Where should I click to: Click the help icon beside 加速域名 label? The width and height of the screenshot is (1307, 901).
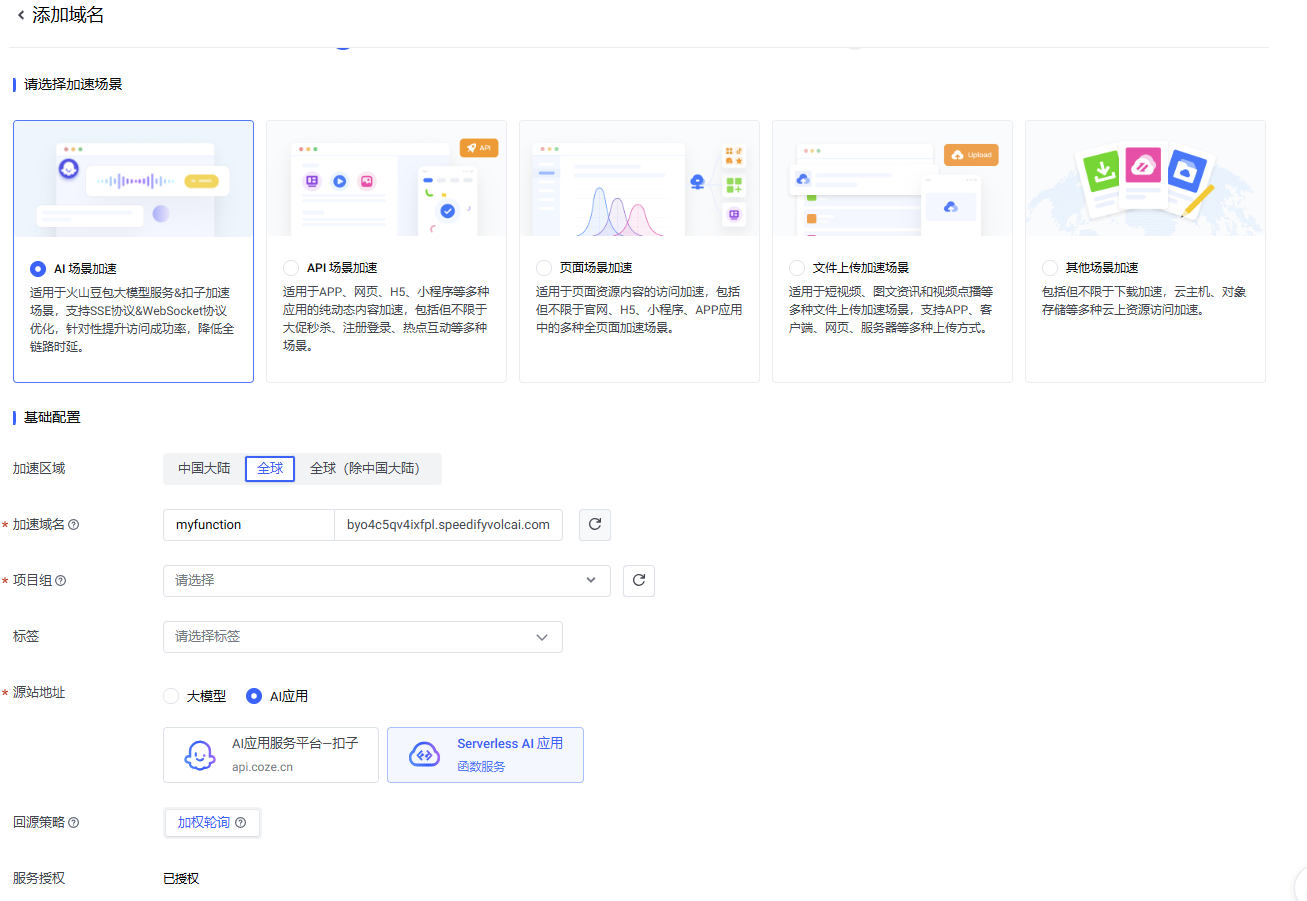coord(74,525)
